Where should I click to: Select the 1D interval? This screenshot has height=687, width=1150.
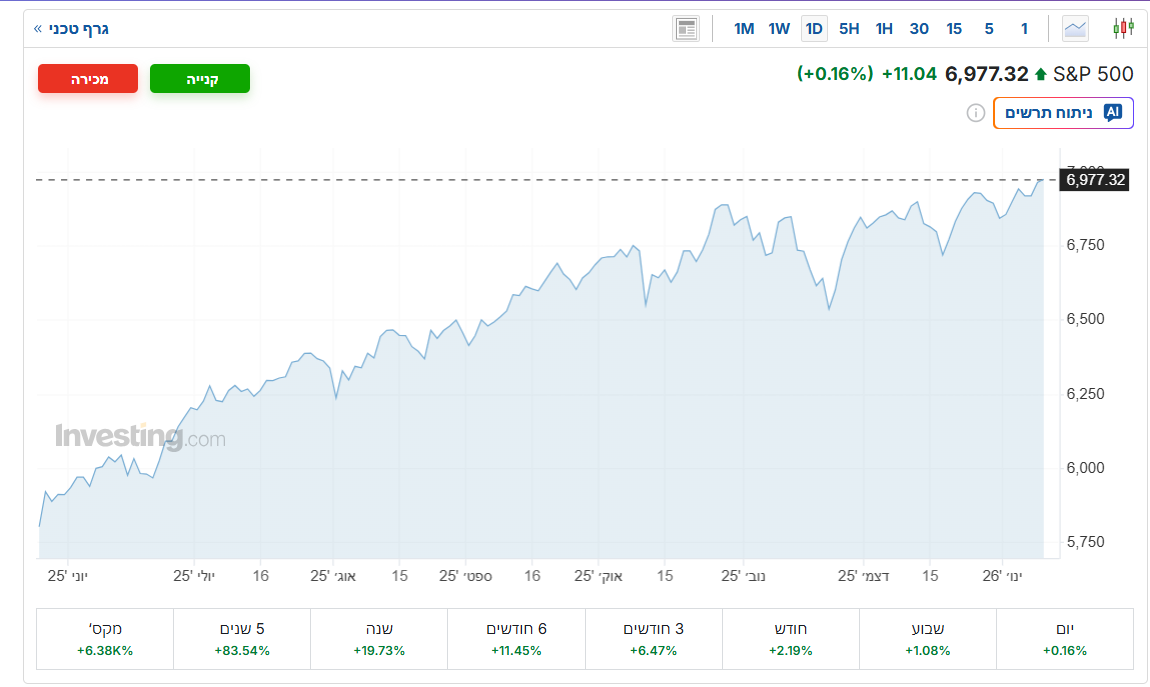tap(814, 29)
